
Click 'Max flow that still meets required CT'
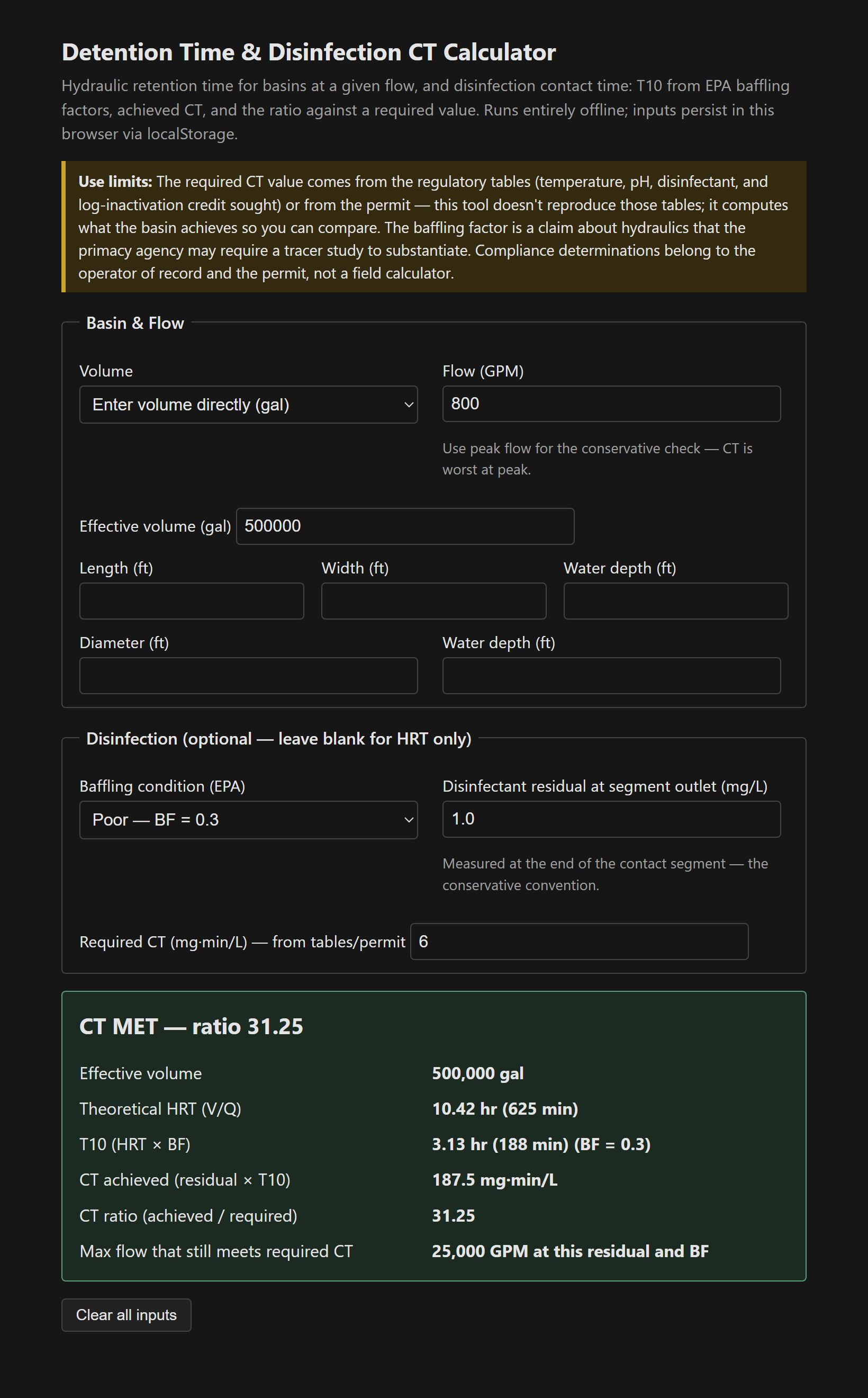(x=216, y=1251)
